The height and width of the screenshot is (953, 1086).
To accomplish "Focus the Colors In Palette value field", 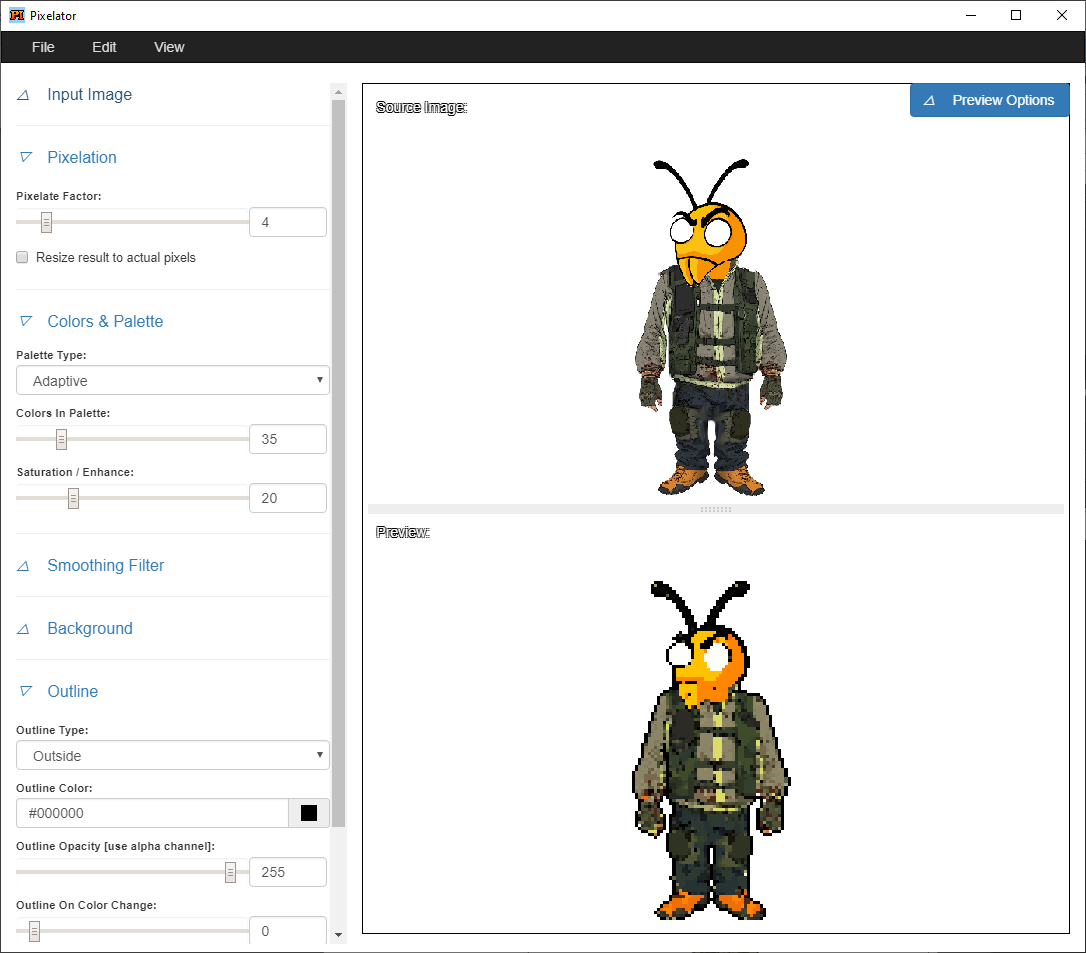I will (x=287, y=439).
